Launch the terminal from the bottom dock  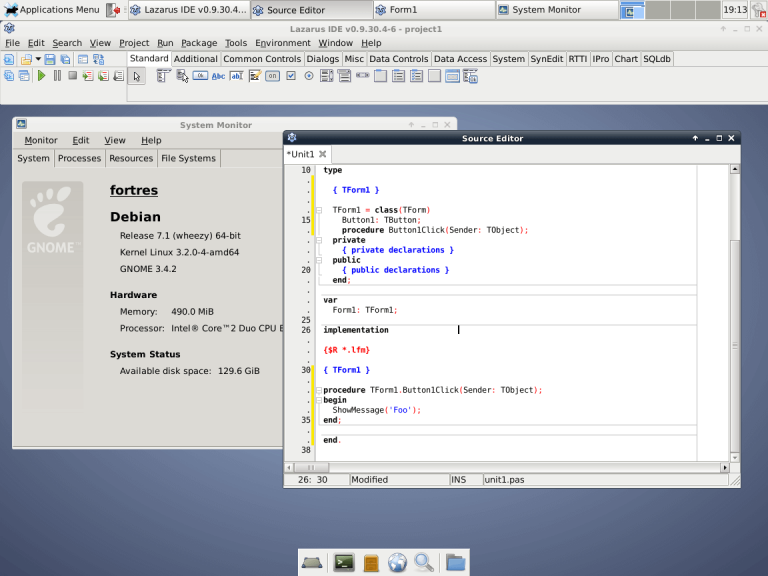tap(343, 562)
